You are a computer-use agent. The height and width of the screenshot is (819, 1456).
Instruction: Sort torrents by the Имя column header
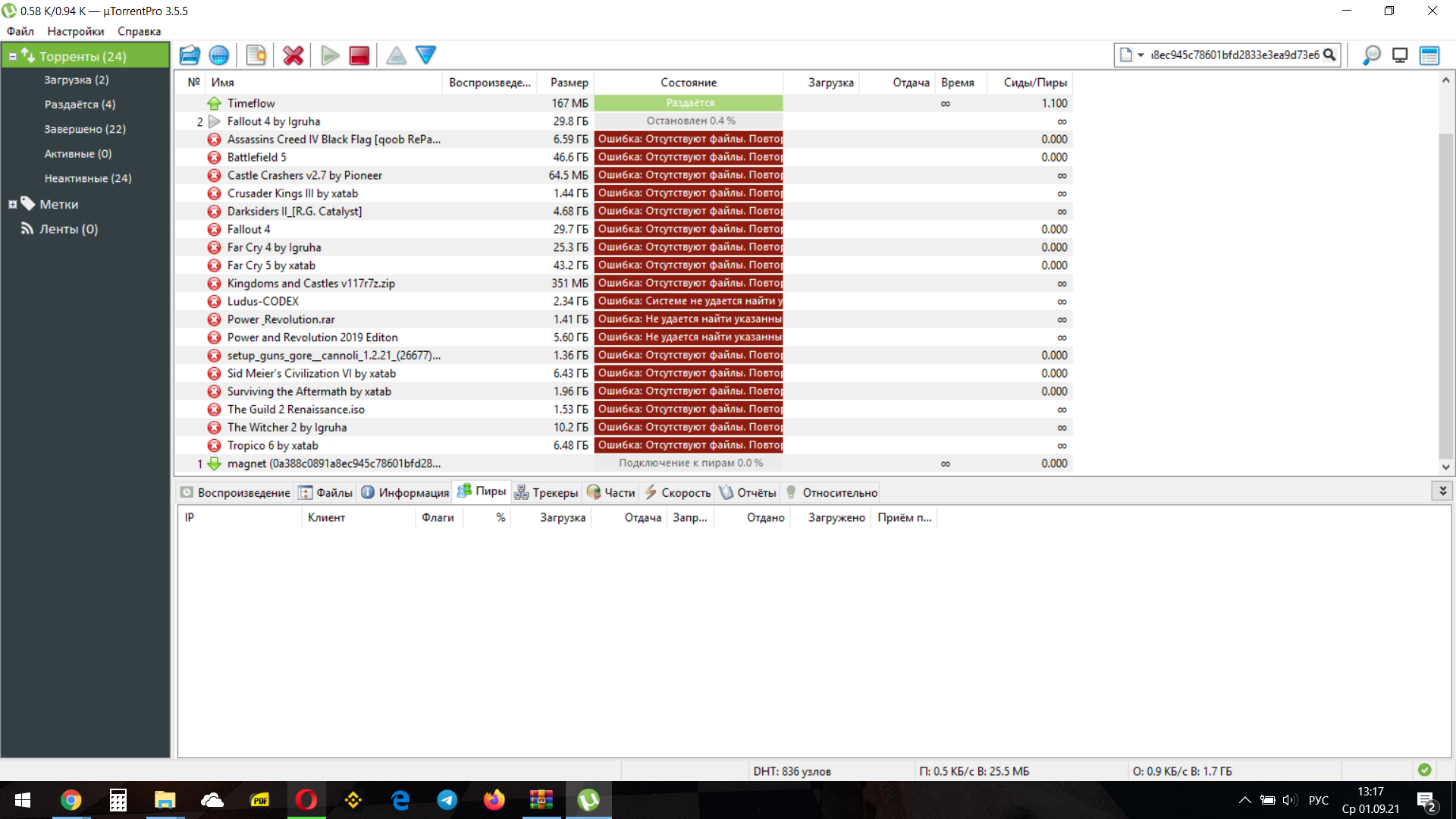tap(324, 83)
